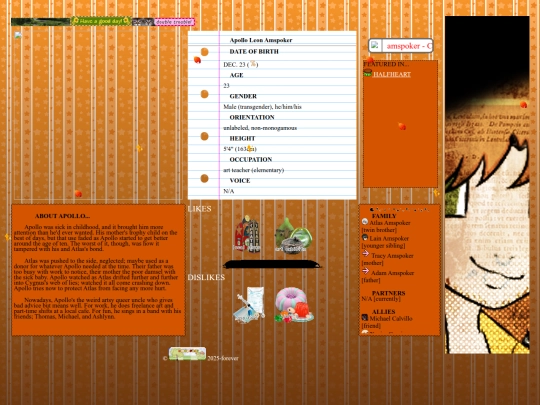Viewport: 540px width, 405px height.
Task: Click the pastel footer badge next to 2025-forever
Action: (x=187, y=354)
